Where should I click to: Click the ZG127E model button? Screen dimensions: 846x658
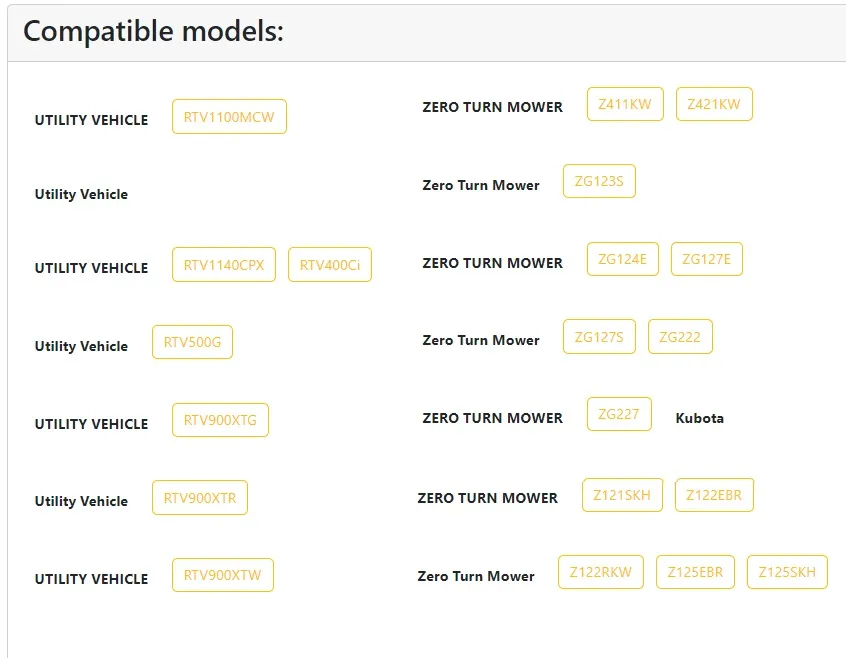click(x=706, y=259)
